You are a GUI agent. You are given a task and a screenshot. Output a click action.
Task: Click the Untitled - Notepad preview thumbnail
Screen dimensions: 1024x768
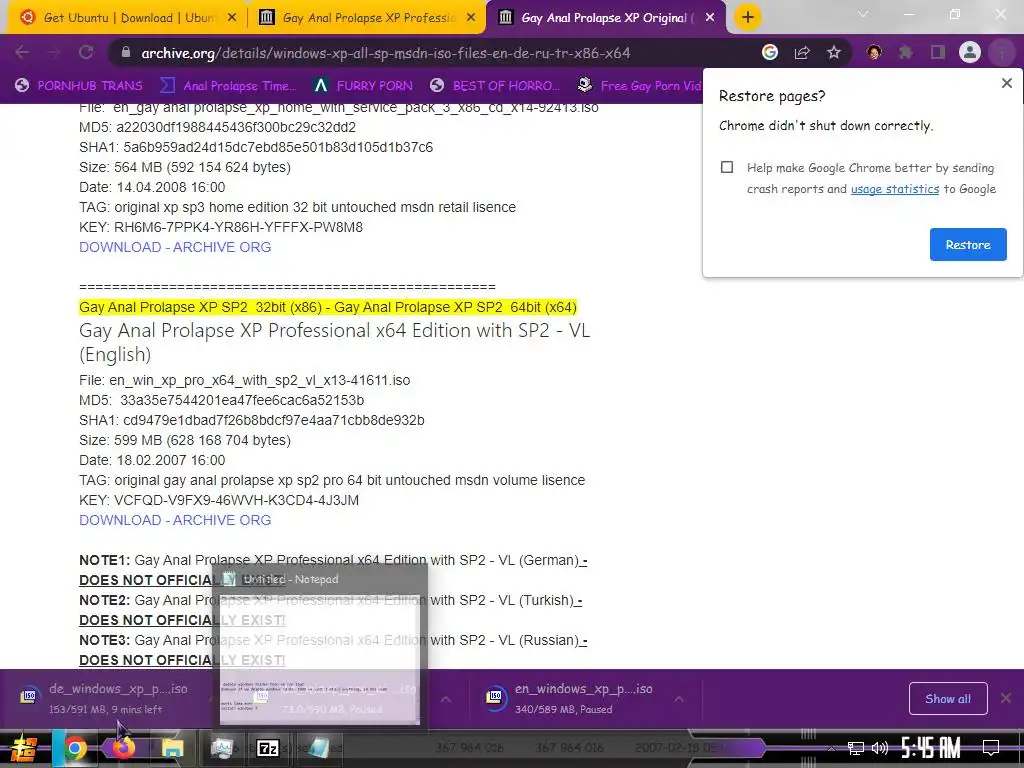tap(319, 660)
